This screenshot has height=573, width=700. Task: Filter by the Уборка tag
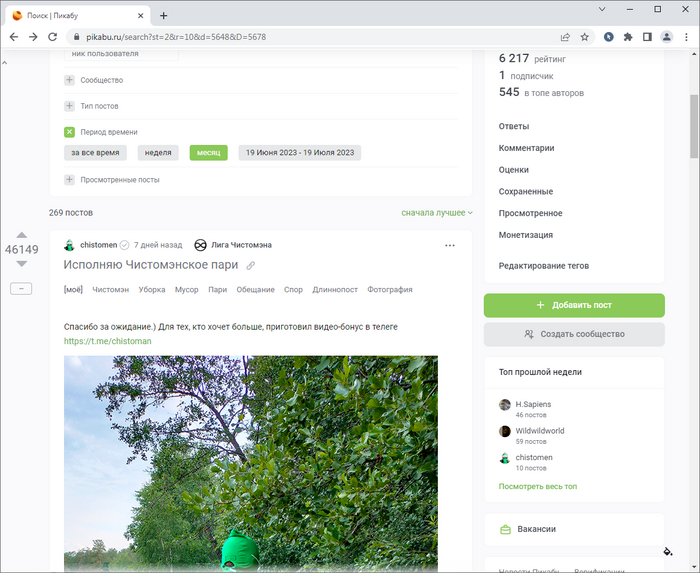[152, 290]
